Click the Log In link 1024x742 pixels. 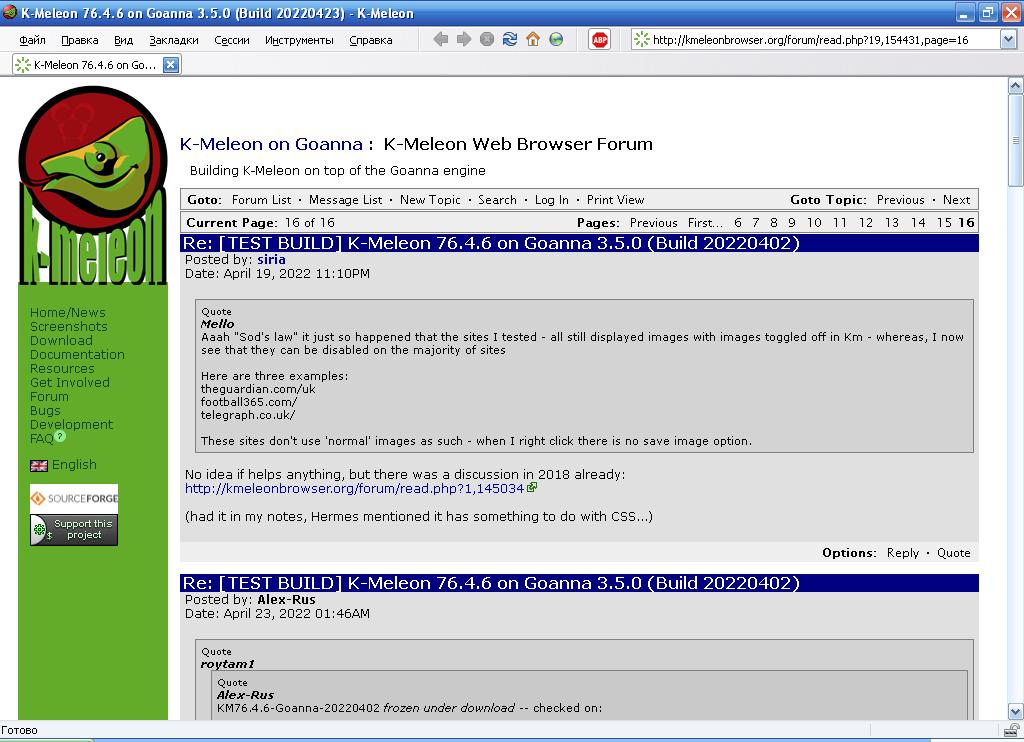(551, 200)
